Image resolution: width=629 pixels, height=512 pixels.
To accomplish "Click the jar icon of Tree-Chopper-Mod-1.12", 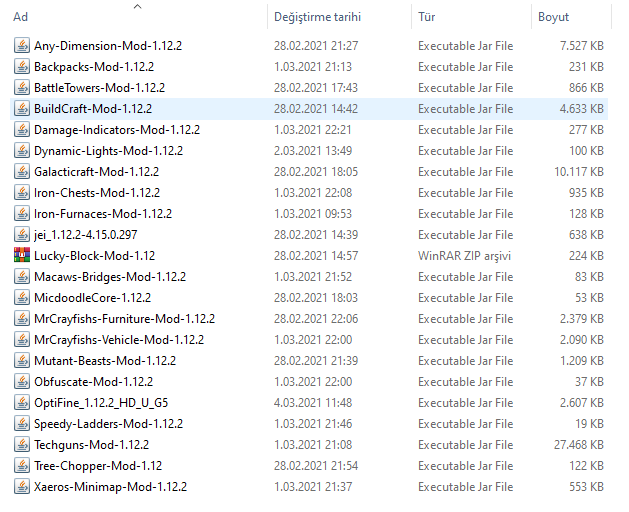I will click(22, 465).
